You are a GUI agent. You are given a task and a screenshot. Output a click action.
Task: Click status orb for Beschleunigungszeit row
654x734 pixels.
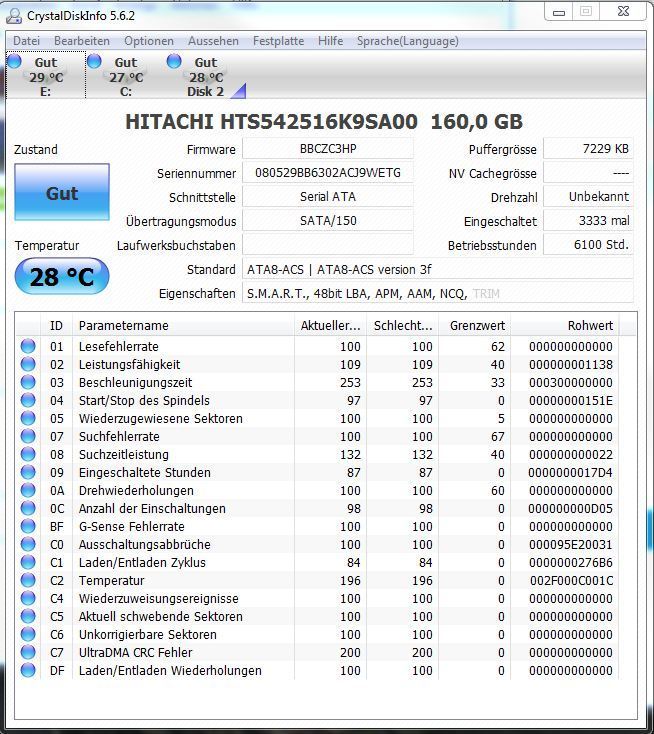coord(28,382)
